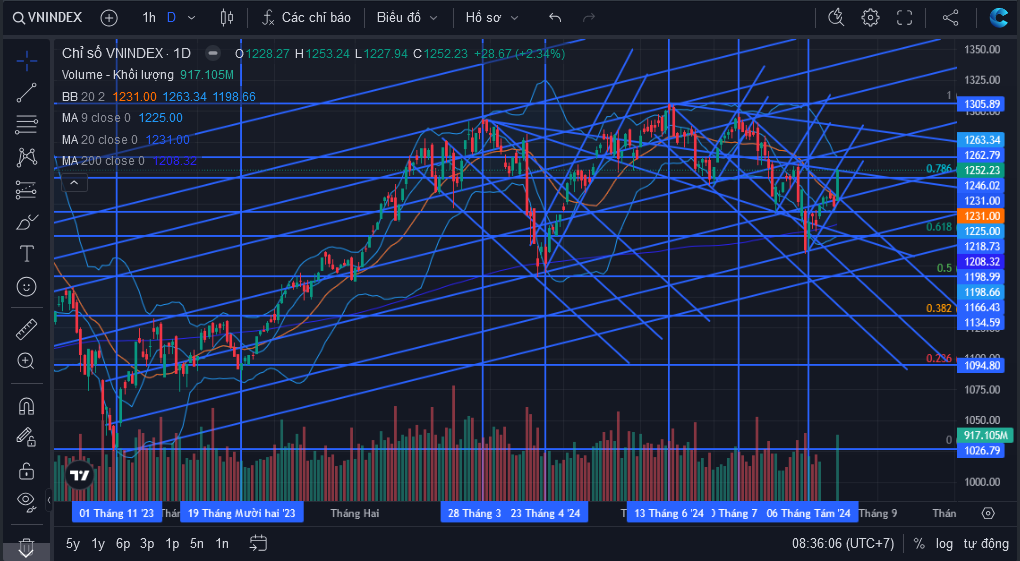
Task: Click the 917.105M volume label
Action: click(x=986, y=435)
